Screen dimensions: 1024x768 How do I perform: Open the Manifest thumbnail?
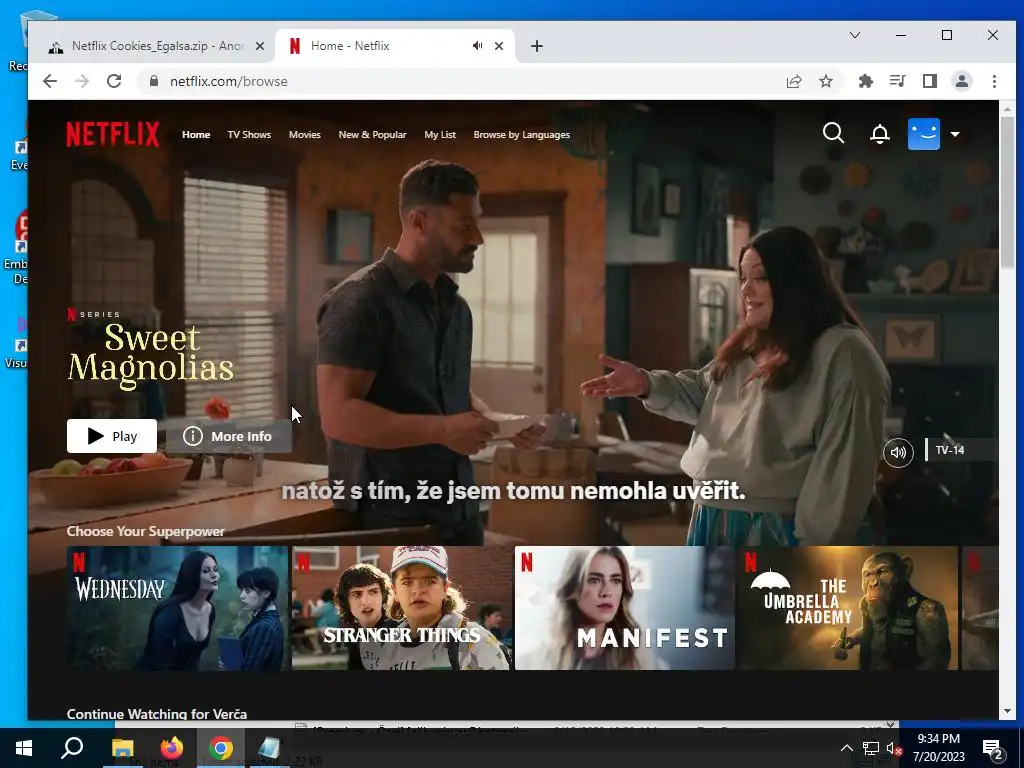point(625,608)
